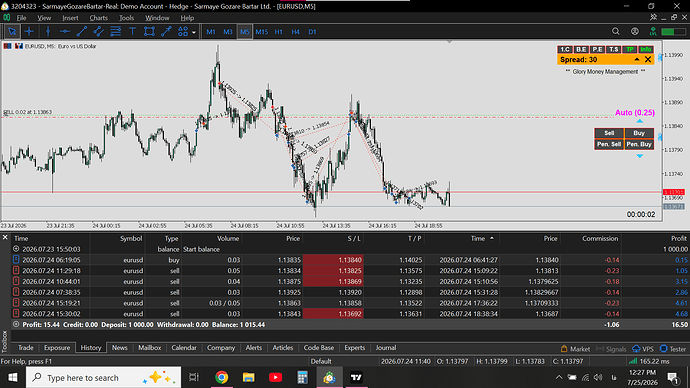
Task: Switch chart to M3 timeframe
Action: pos(228,32)
